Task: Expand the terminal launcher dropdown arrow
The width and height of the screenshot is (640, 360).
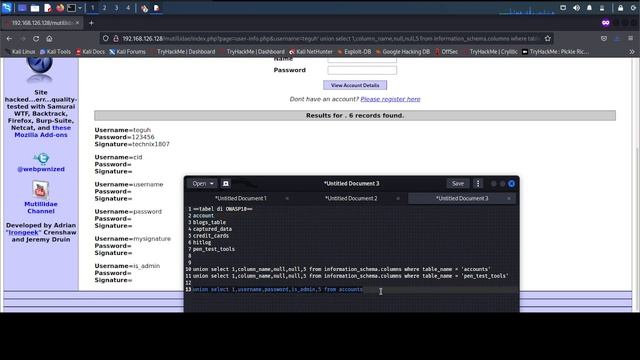Action: (x=80, y=8)
